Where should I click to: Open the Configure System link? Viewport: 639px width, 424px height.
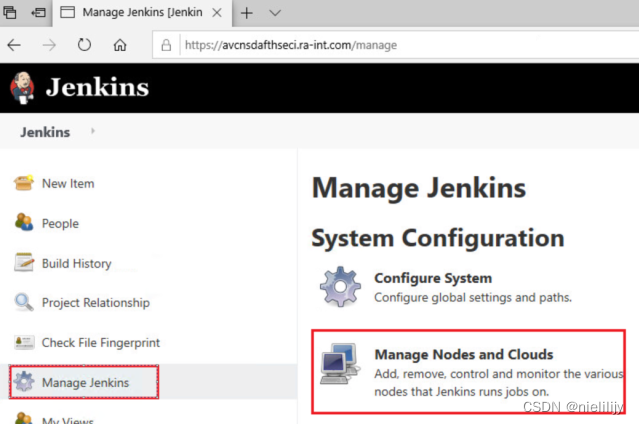[433, 278]
